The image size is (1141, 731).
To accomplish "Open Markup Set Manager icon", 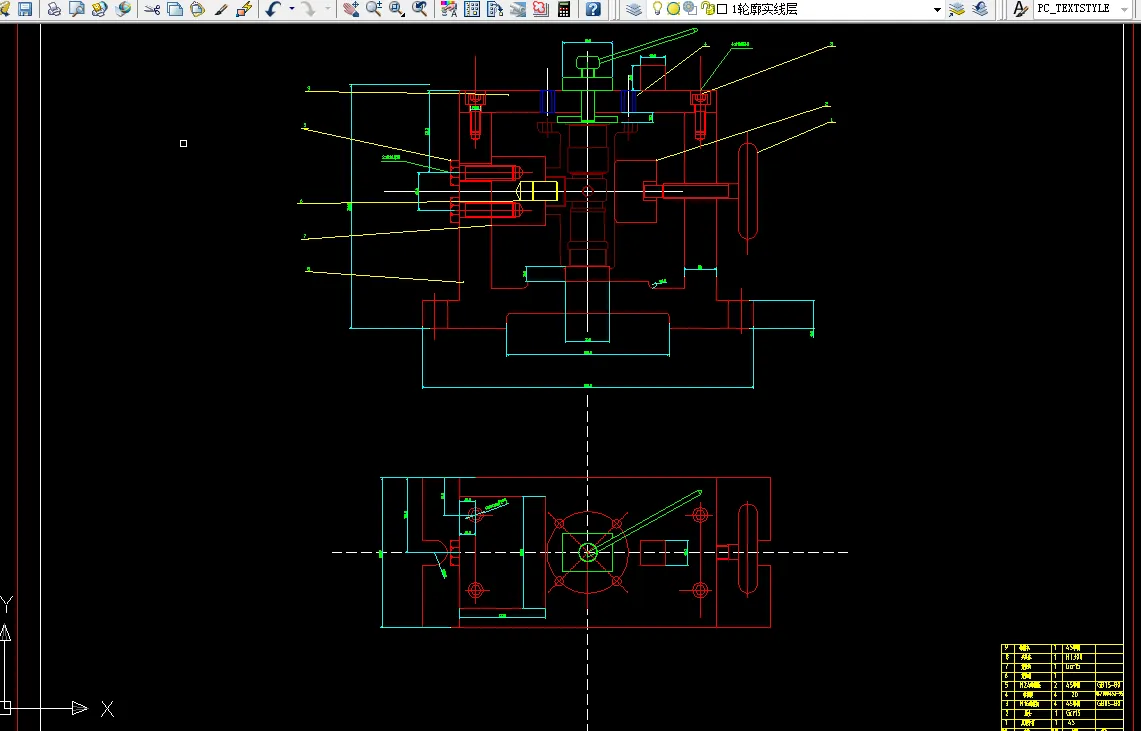I will click(541, 9).
